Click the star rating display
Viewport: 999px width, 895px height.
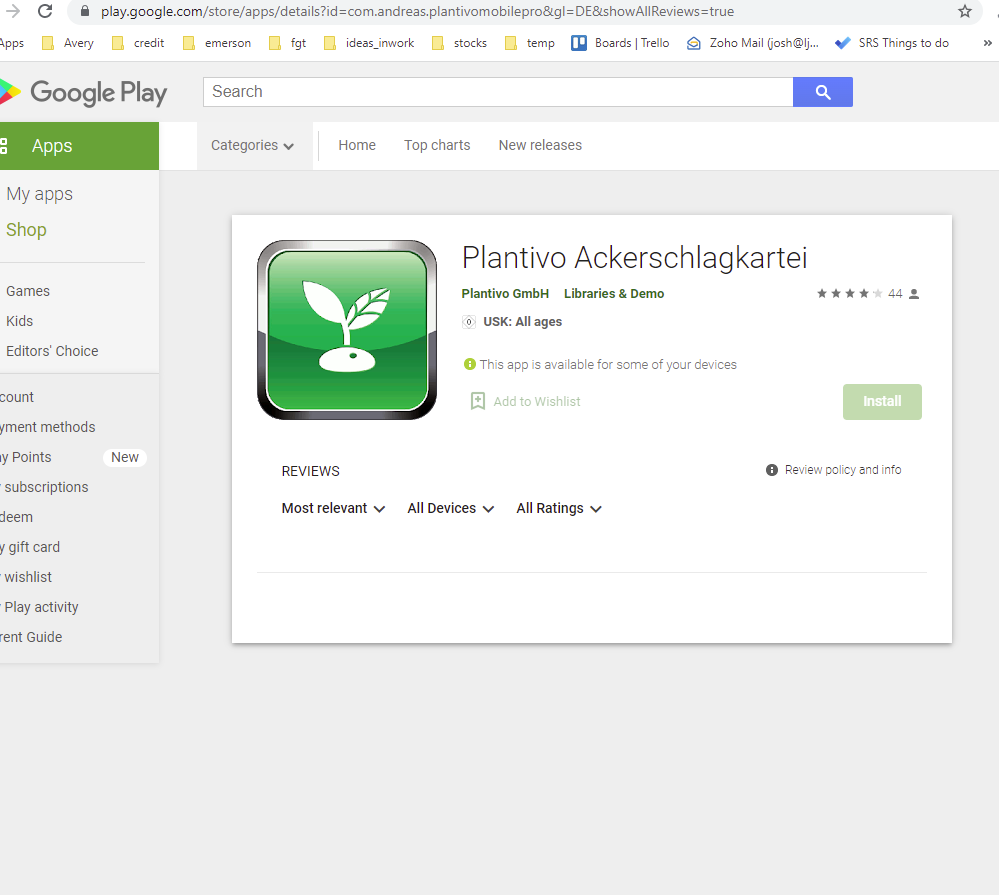(x=850, y=293)
